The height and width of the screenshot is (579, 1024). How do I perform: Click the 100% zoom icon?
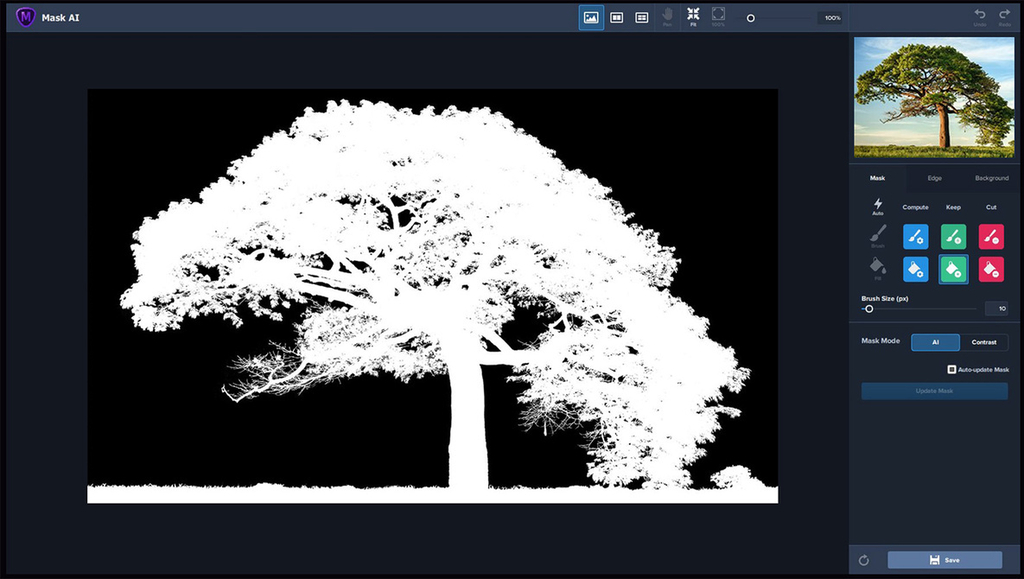pyautogui.click(x=718, y=17)
